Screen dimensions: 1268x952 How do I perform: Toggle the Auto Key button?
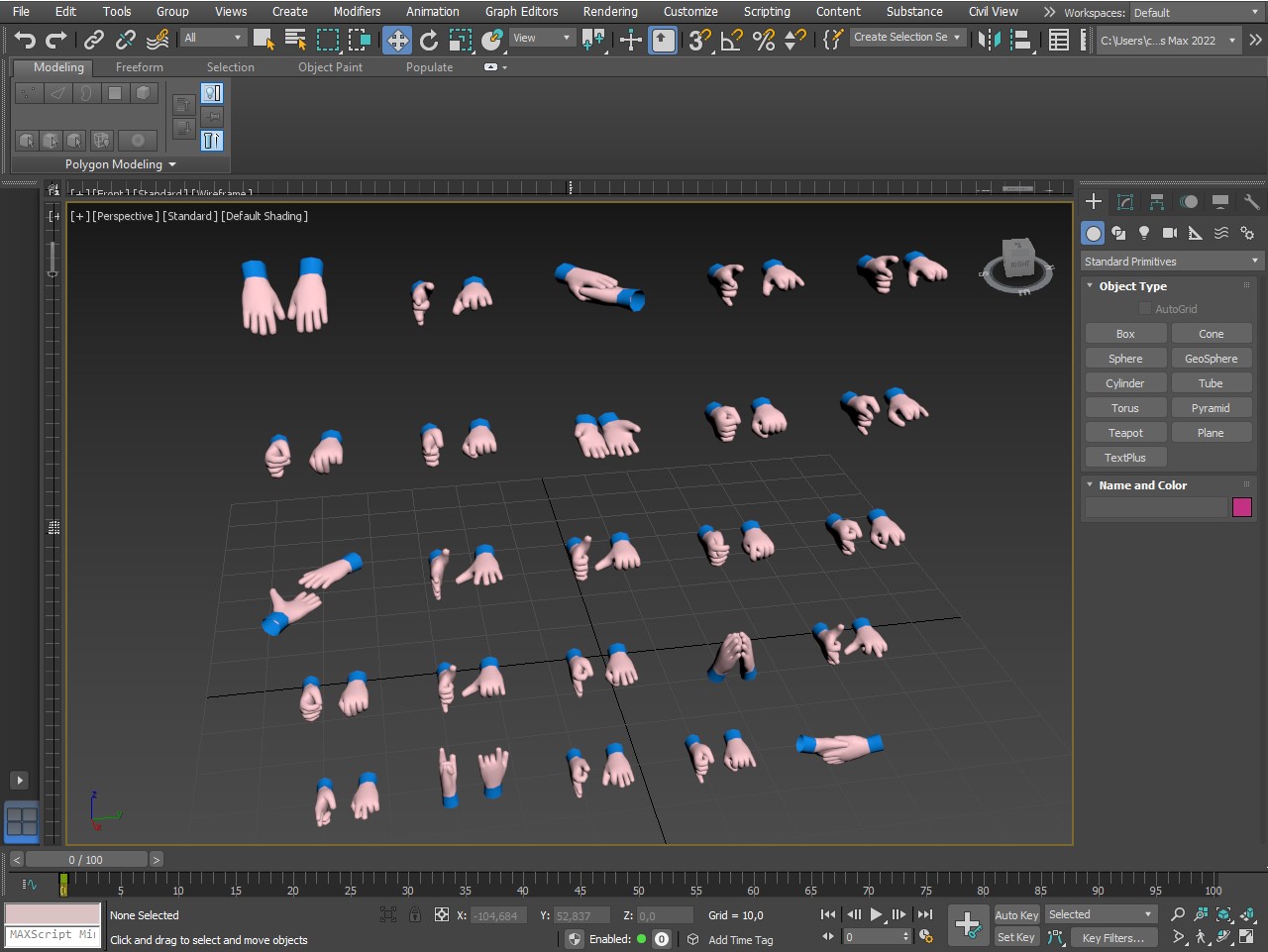pyautogui.click(x=1016, y=915)
